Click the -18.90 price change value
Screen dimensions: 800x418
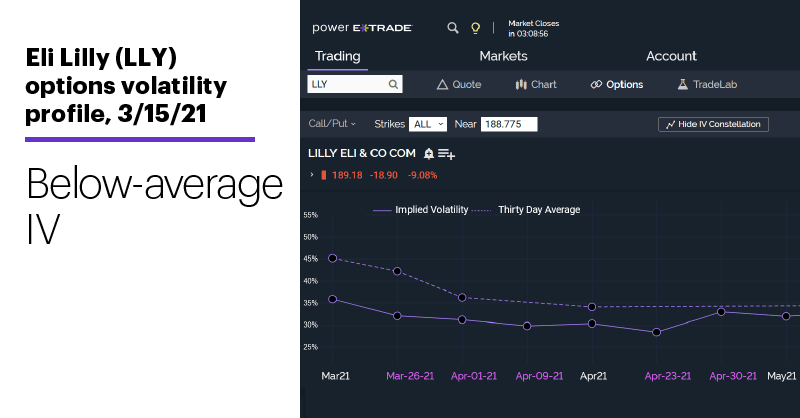(x=384, y=175)
